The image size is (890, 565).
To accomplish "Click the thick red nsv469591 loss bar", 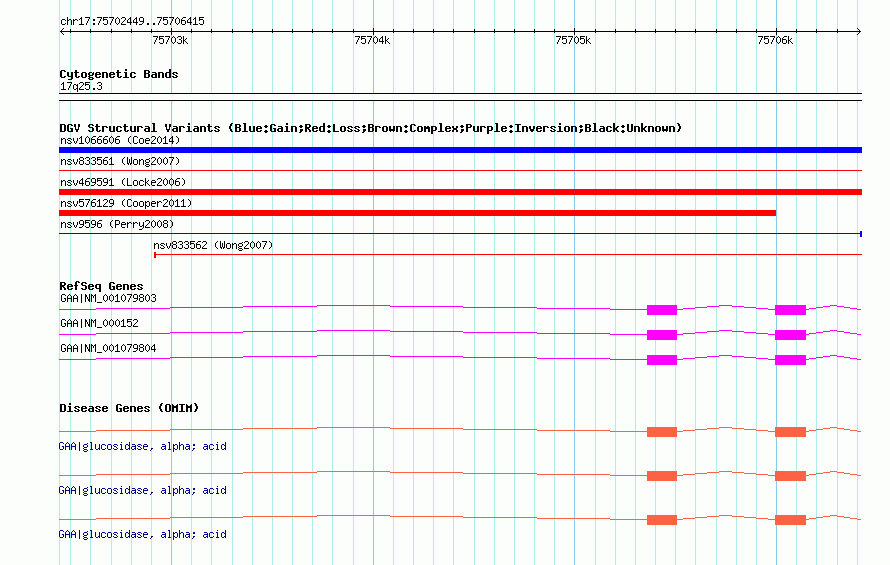I will 460,192.
